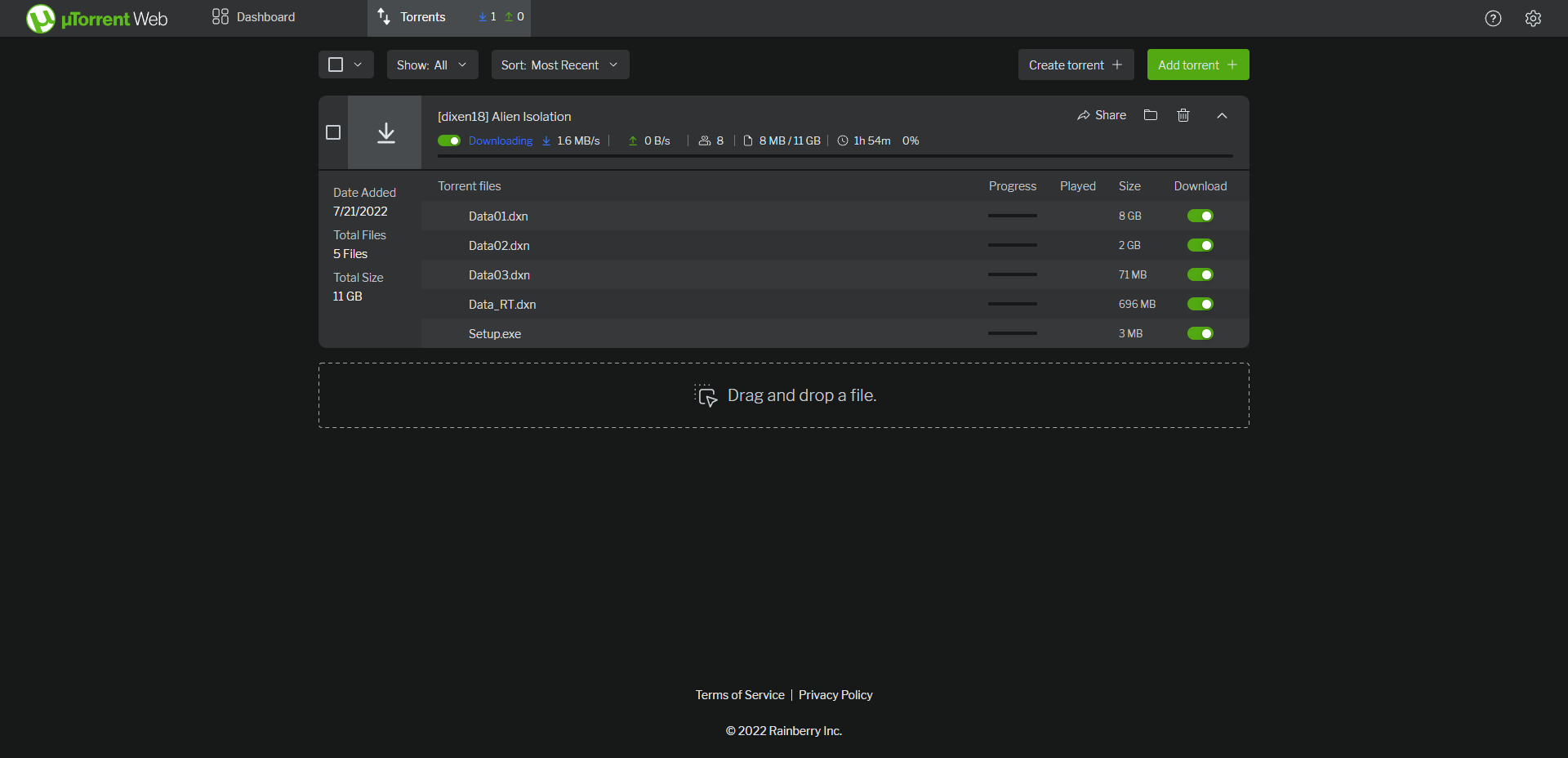Image resolution: width=1568 pixels, height=758 pixels.
Task: Click the download arrow icon on torrent
Action: tap(385, 132)
